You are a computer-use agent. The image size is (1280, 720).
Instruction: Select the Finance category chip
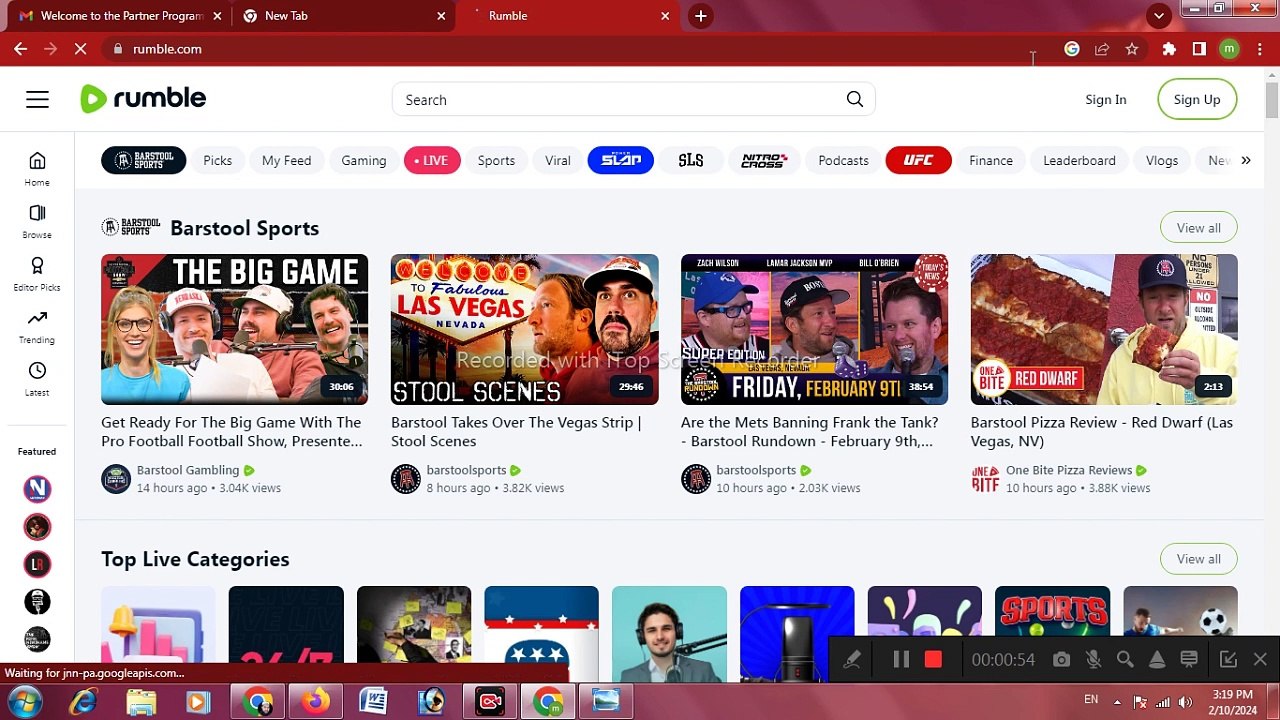[991, 160]
